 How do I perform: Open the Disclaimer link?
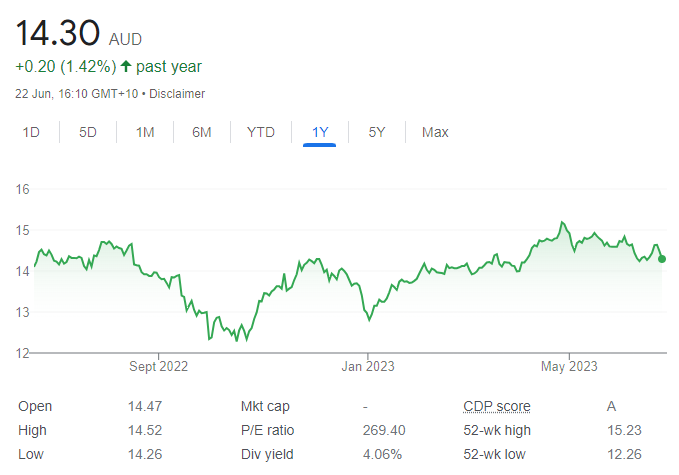(x=177, y=94)
